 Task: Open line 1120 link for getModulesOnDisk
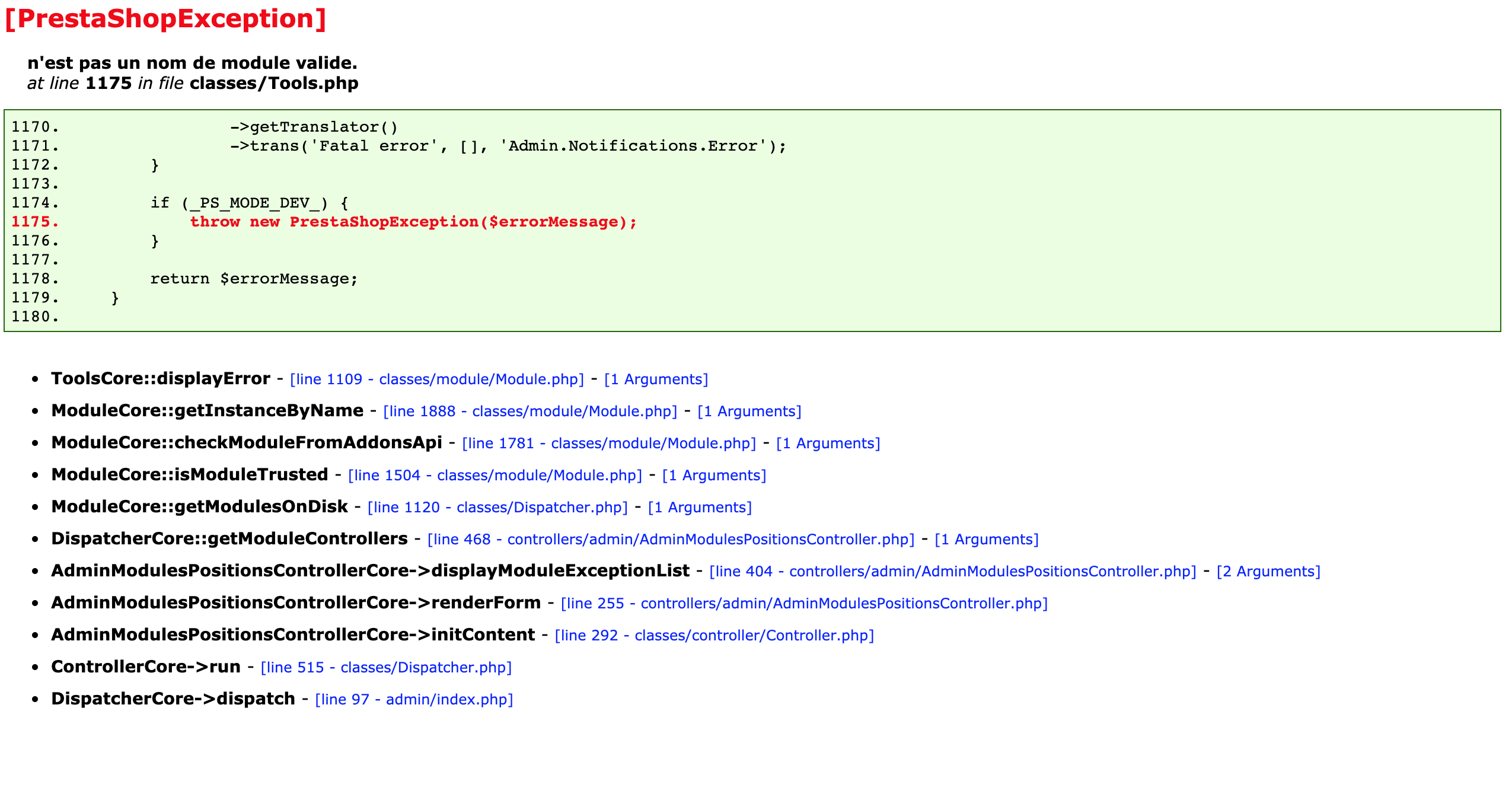497,507
